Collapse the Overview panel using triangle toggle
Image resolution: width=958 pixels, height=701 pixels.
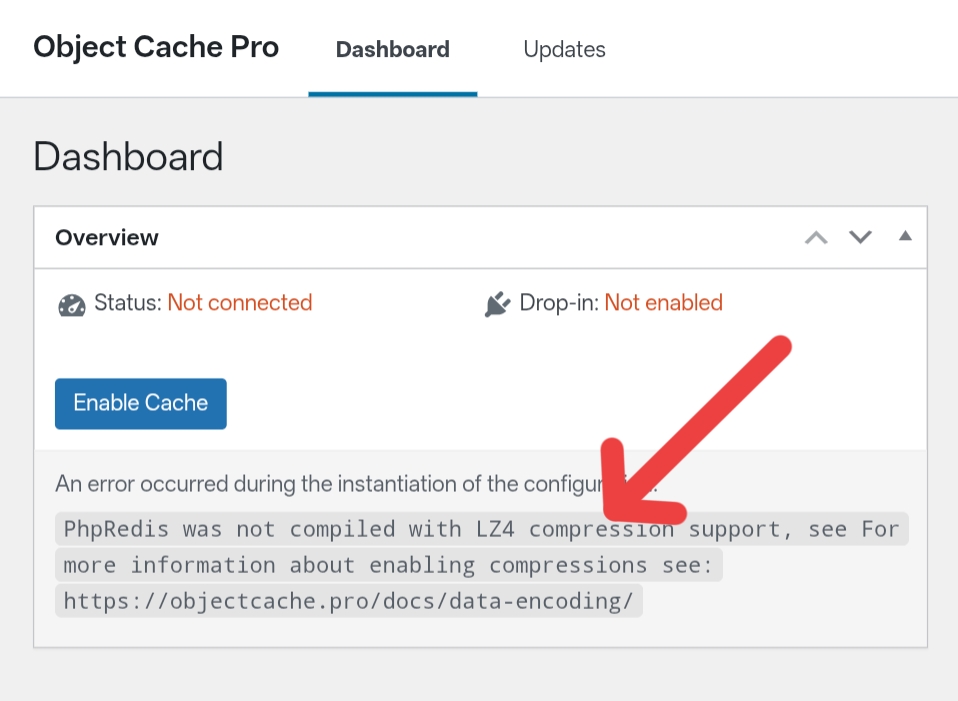pyautogui.click(x=905, y=236)
